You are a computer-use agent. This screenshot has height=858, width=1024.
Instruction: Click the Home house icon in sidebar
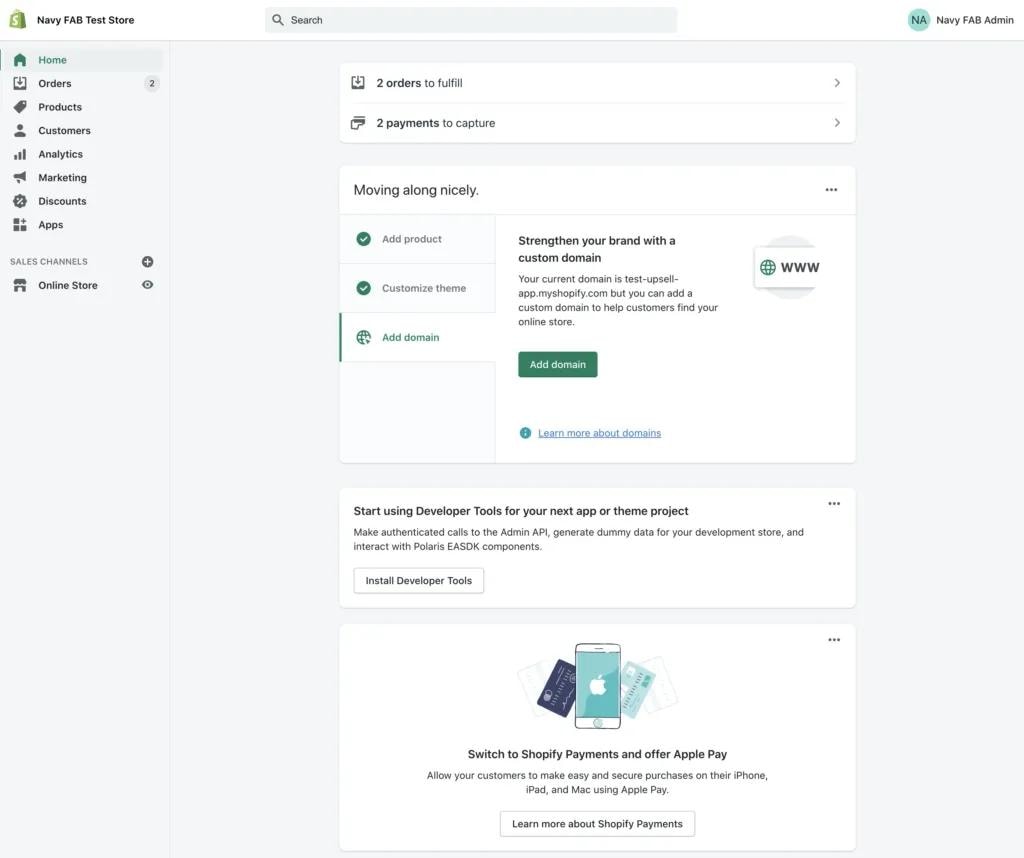(20, 60)
